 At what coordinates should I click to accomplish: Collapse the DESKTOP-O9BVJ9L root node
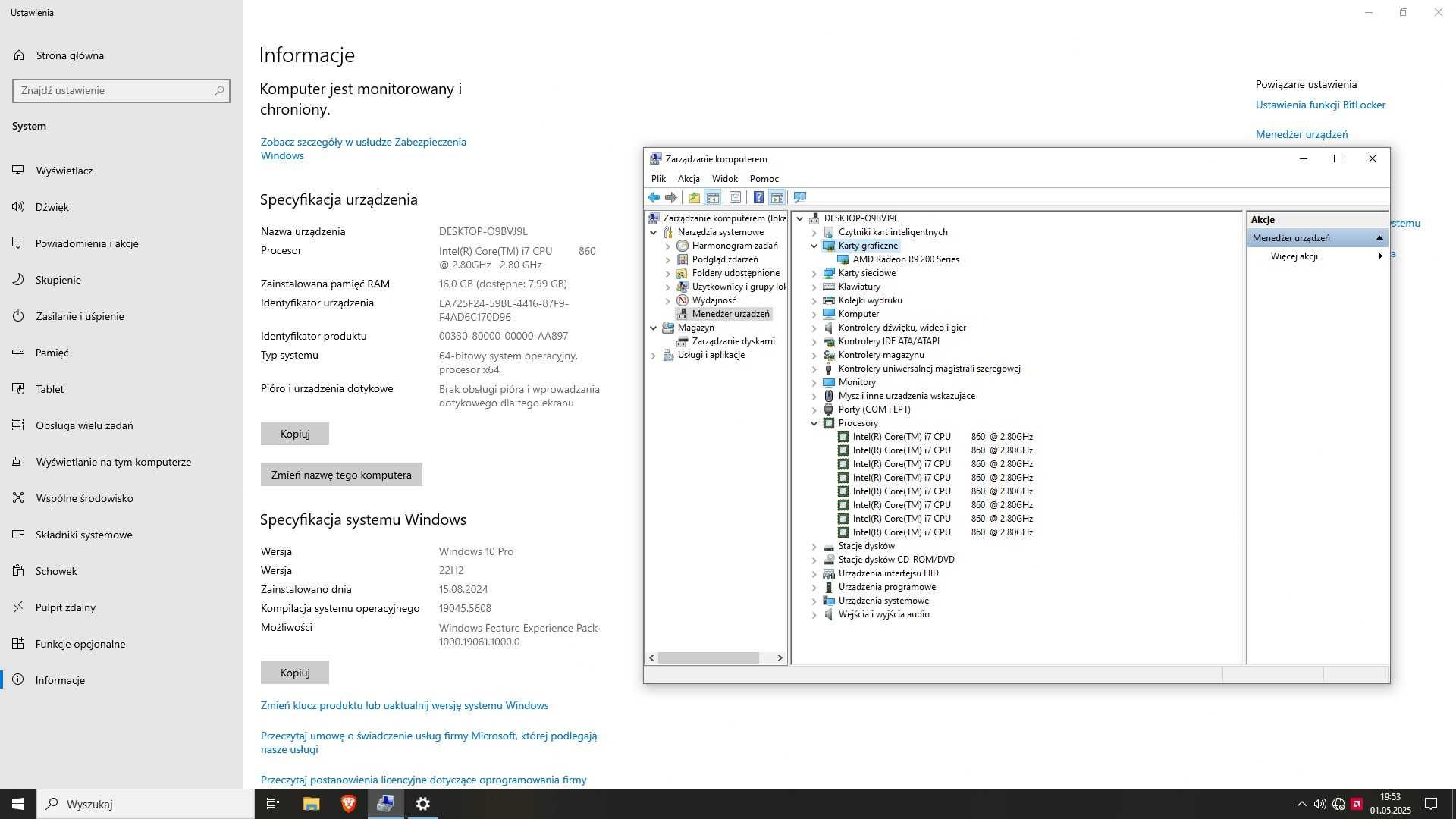click(800, 218)
